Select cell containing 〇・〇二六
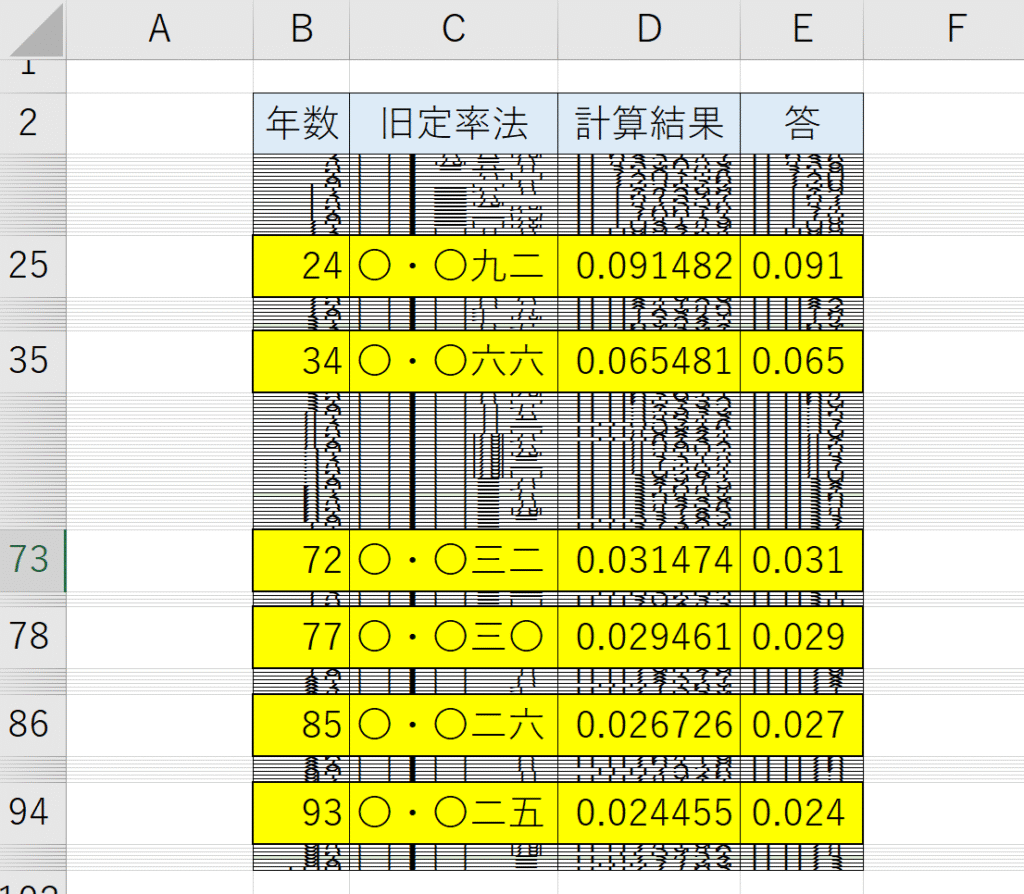 click(453, 725)
